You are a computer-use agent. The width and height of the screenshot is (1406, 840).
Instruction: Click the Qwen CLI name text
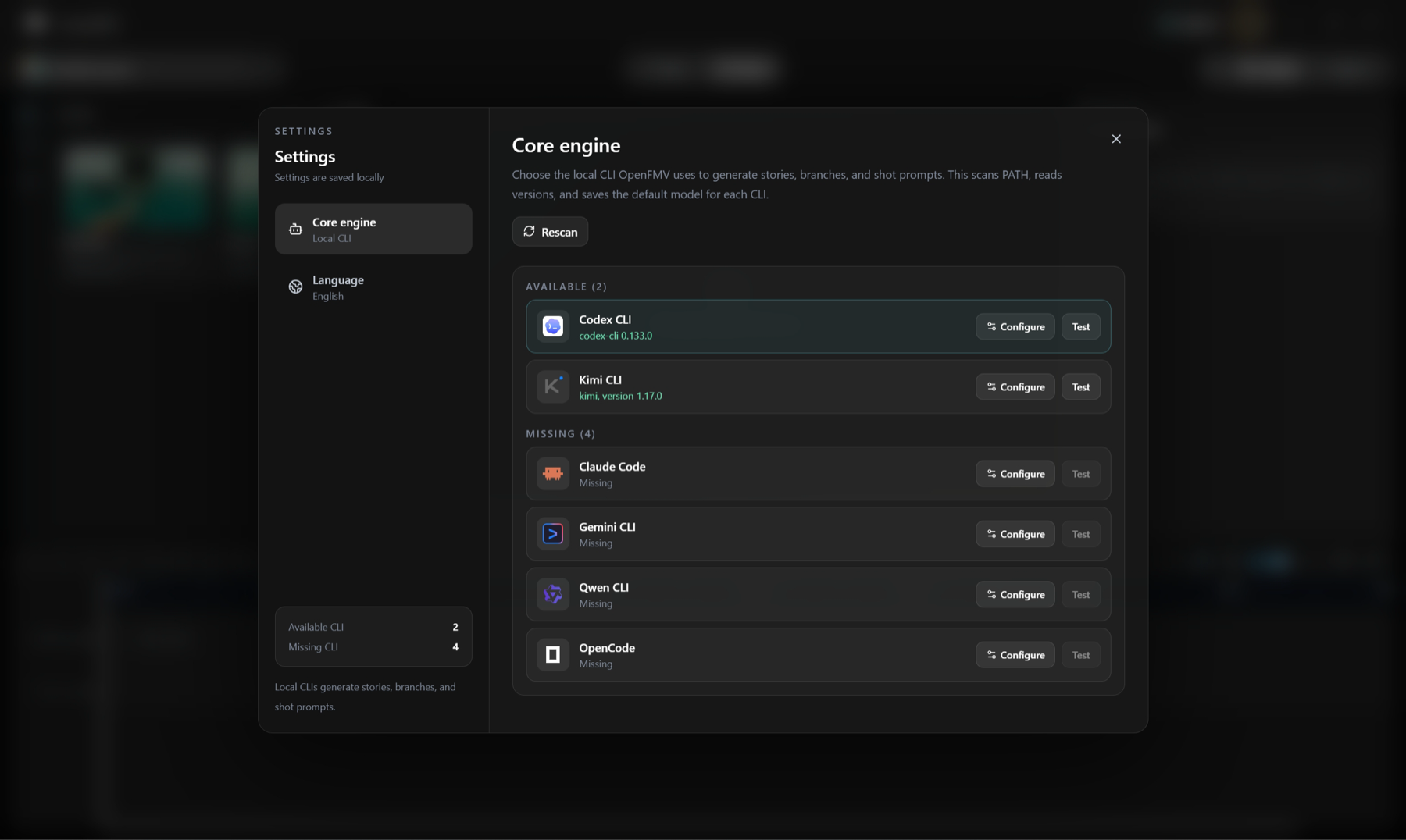click(x=604, y=587)
